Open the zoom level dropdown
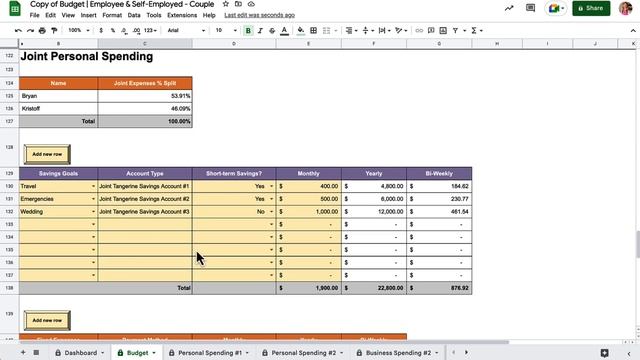640x360 pixels. [78, 31]
